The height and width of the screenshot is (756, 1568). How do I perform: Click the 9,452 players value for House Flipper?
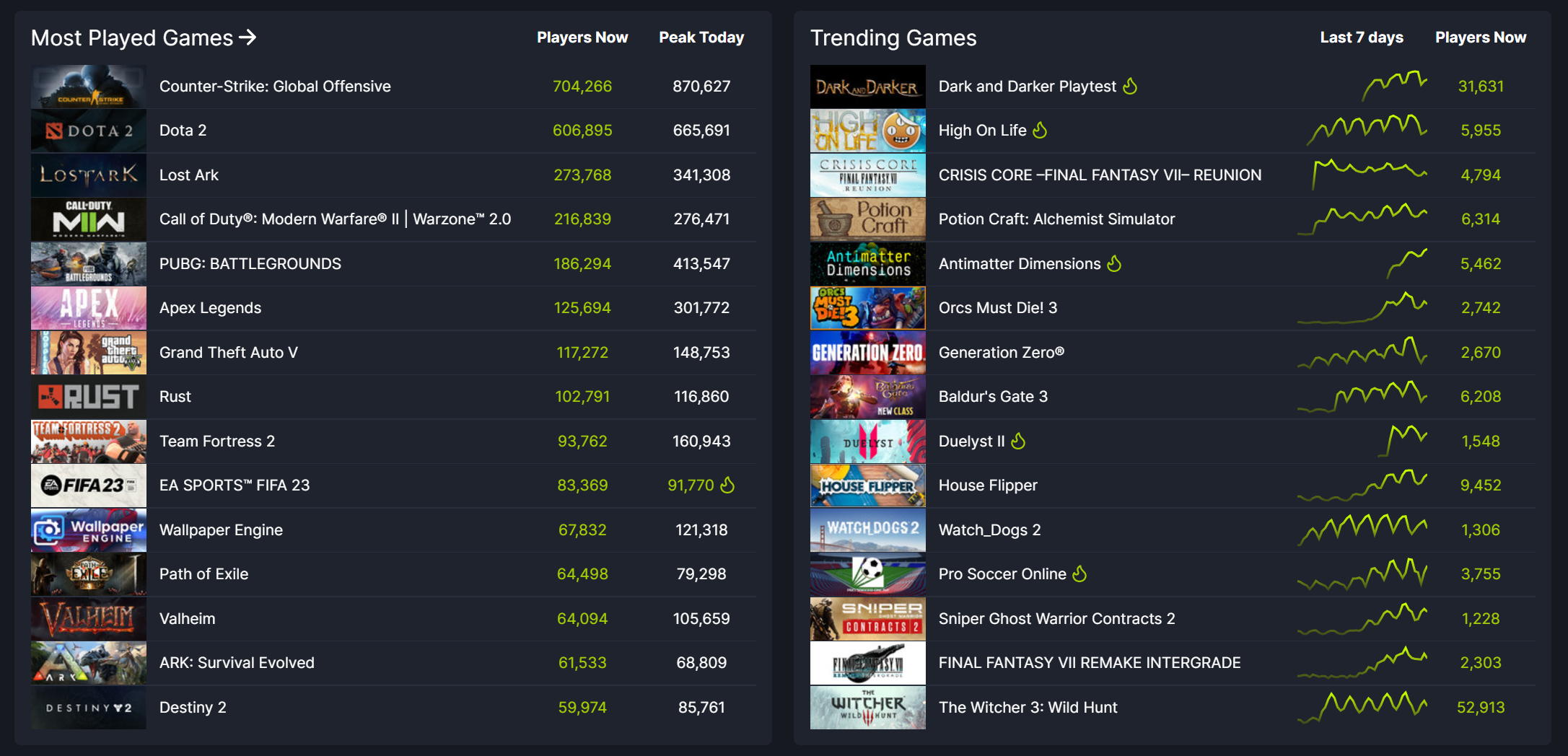1481,485
